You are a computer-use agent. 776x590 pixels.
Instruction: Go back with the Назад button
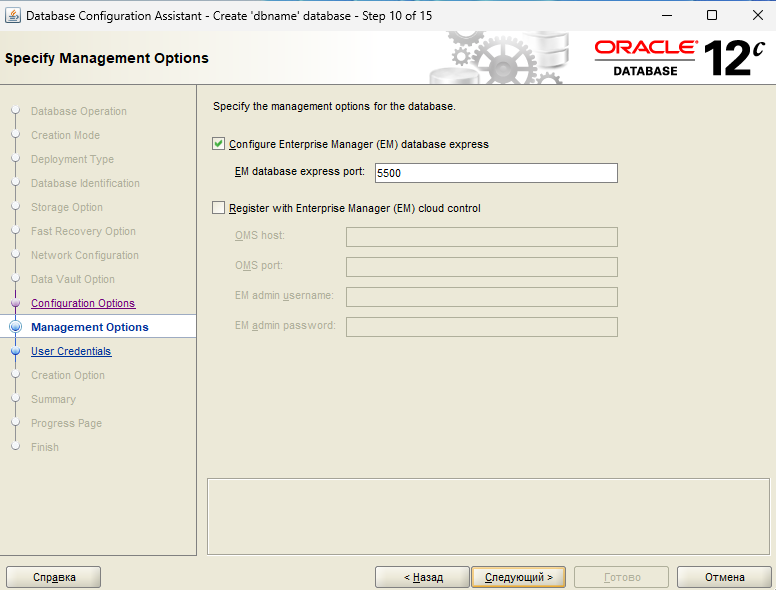click(x=422, y=577)
